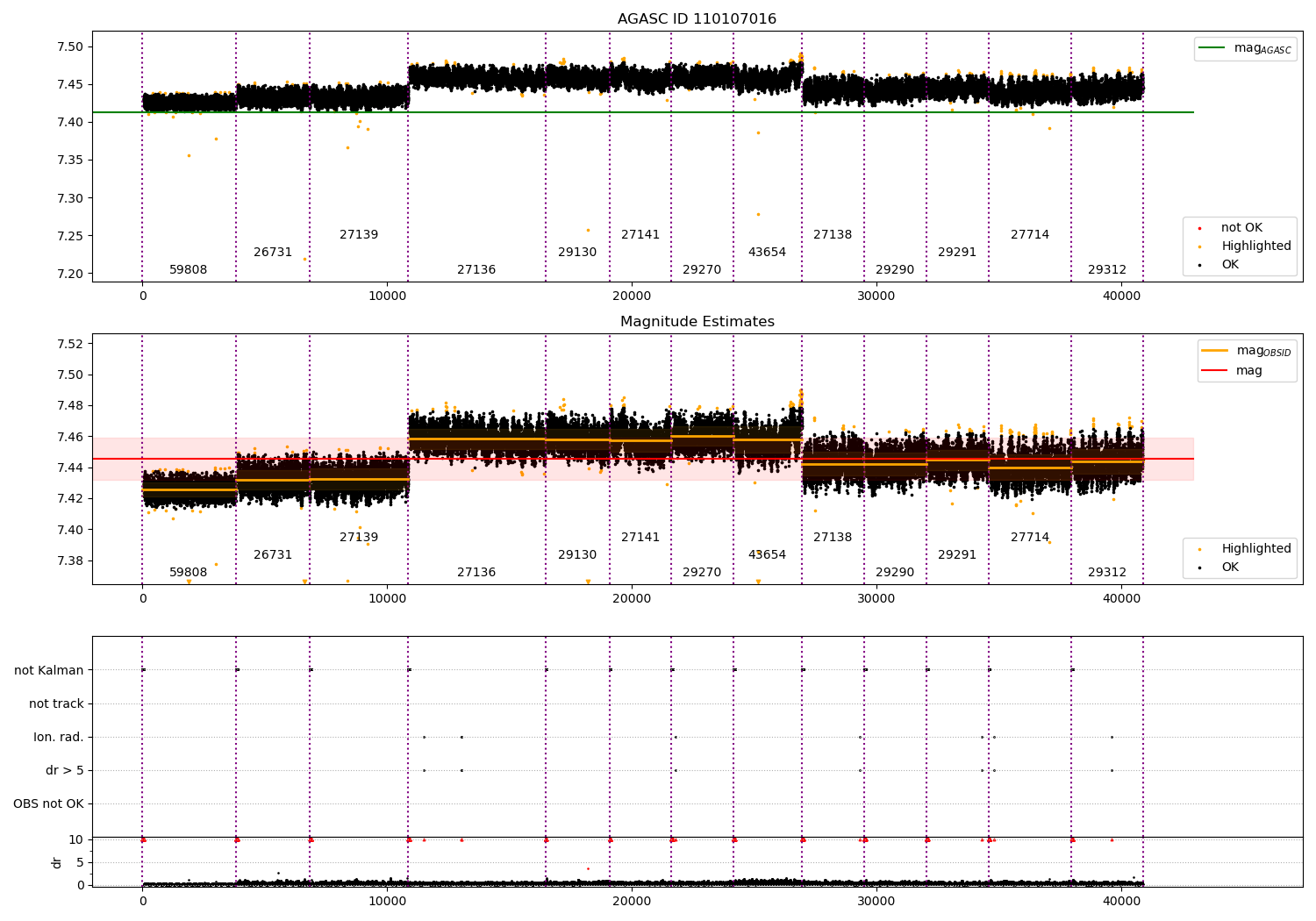Click the 'Ion. rad.' axis label

tap(59, 737)
